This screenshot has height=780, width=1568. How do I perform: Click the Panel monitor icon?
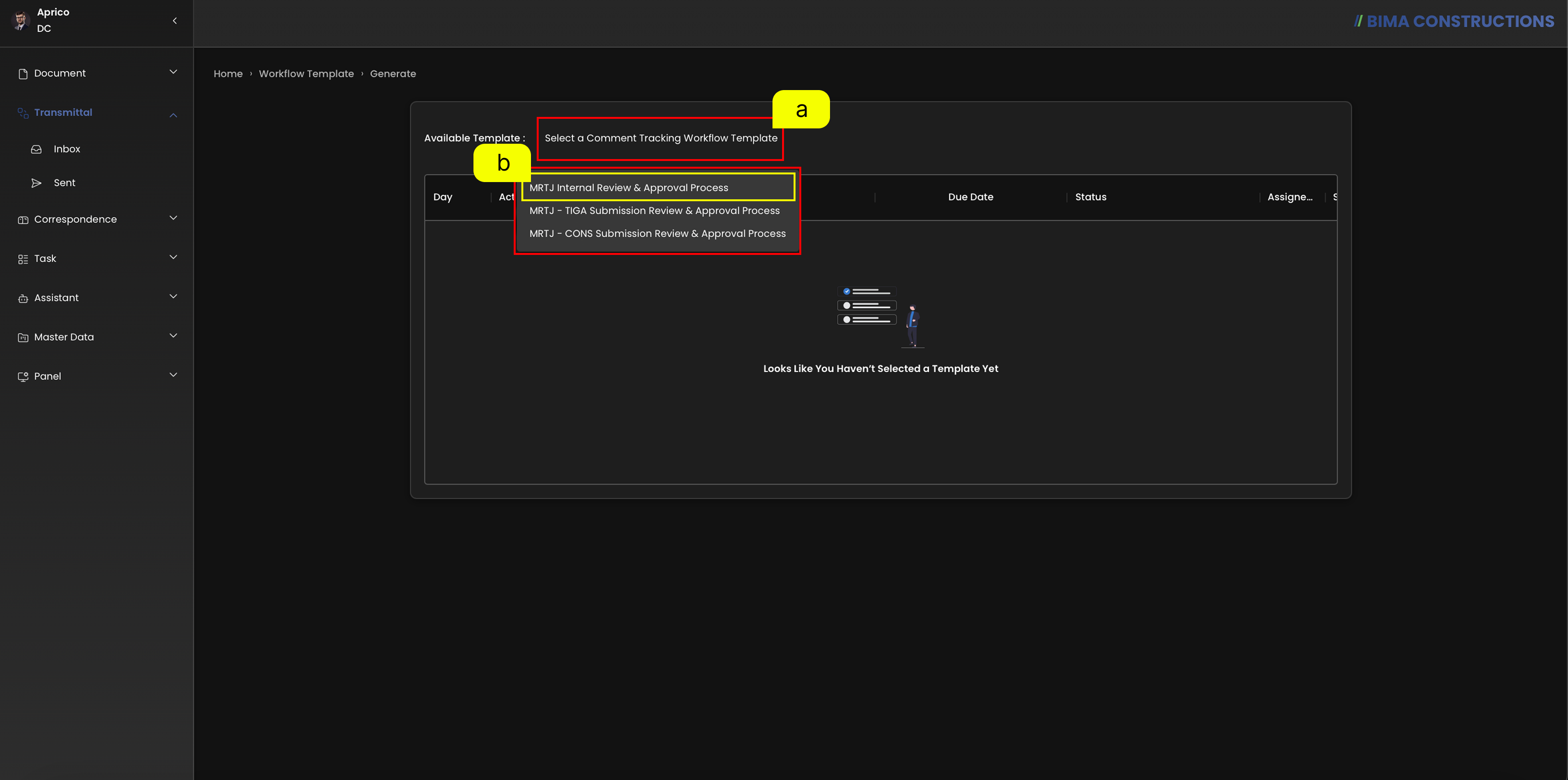(23, 377)
